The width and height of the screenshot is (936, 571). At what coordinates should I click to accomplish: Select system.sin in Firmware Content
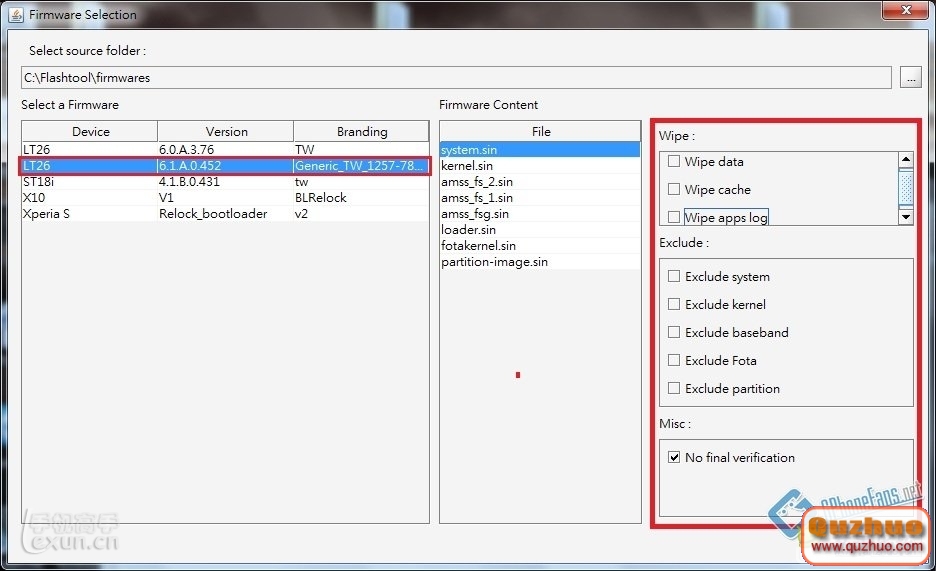coord(540,150)
